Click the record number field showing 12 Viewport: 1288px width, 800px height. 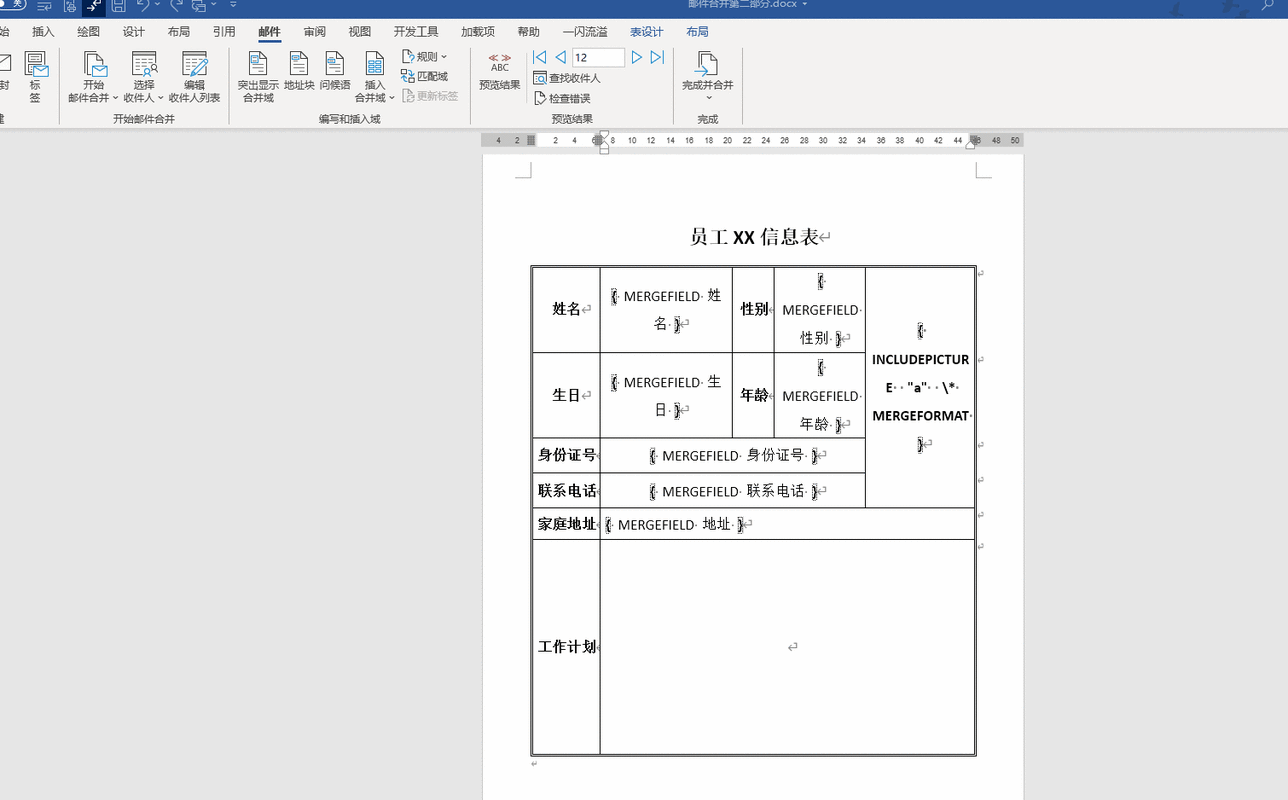coord(597,57)
